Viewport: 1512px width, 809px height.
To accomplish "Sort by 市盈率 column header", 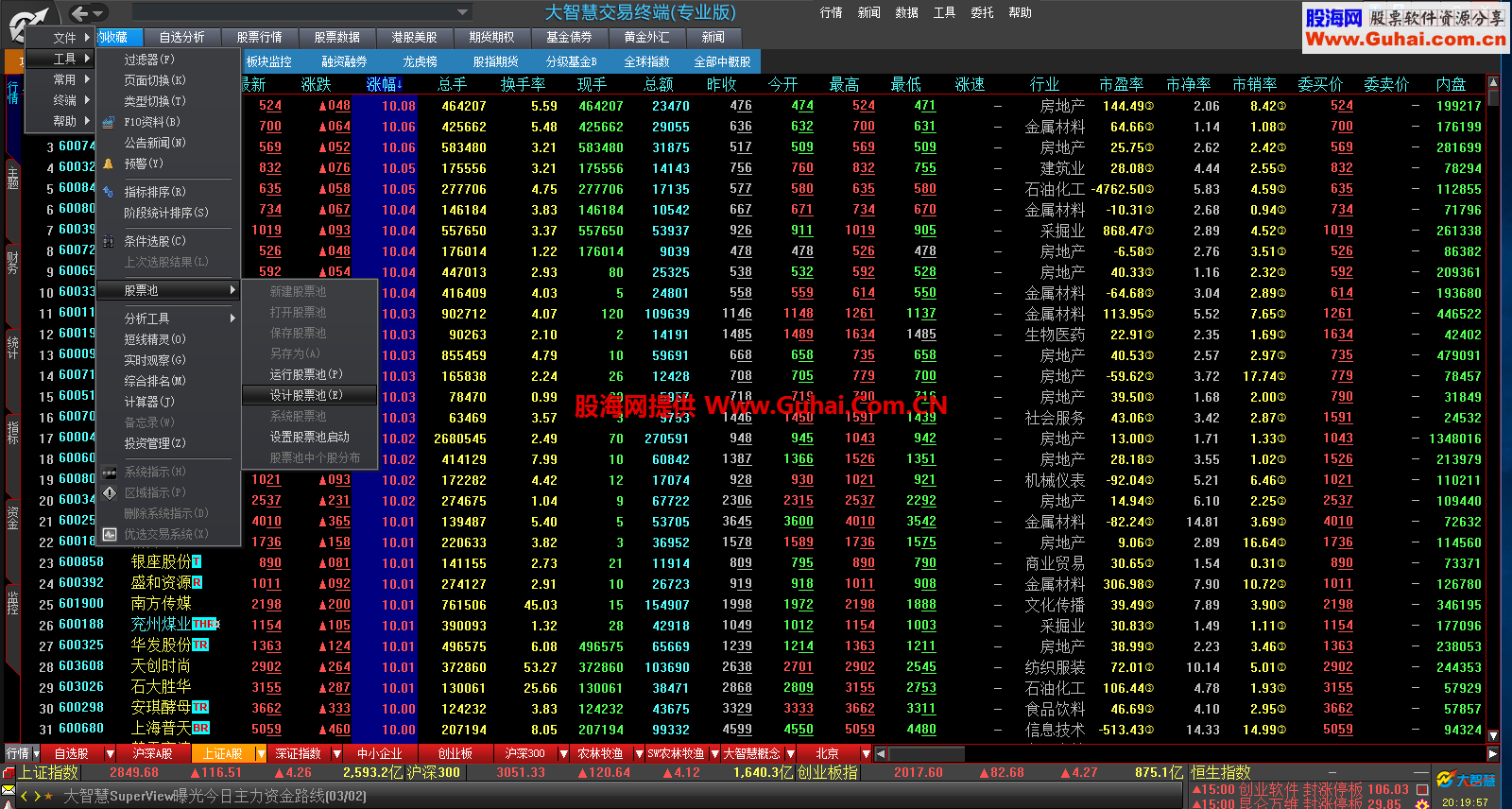I will (x=1122, y=84).
